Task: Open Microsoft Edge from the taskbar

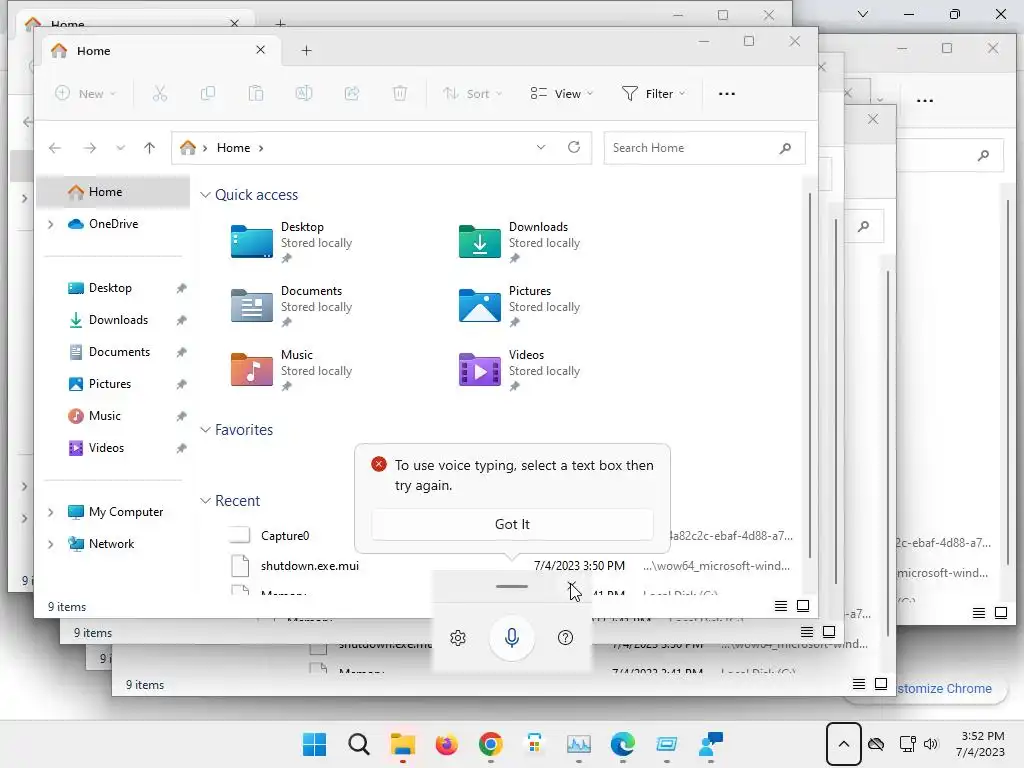Action: coord(622,744)
